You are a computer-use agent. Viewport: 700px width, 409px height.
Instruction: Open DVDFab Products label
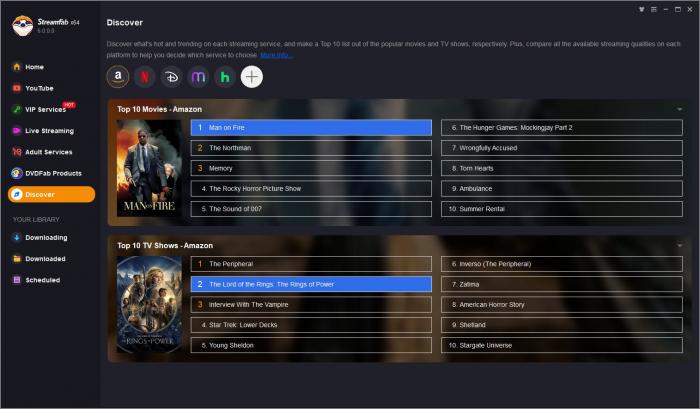tap(53, 173)
